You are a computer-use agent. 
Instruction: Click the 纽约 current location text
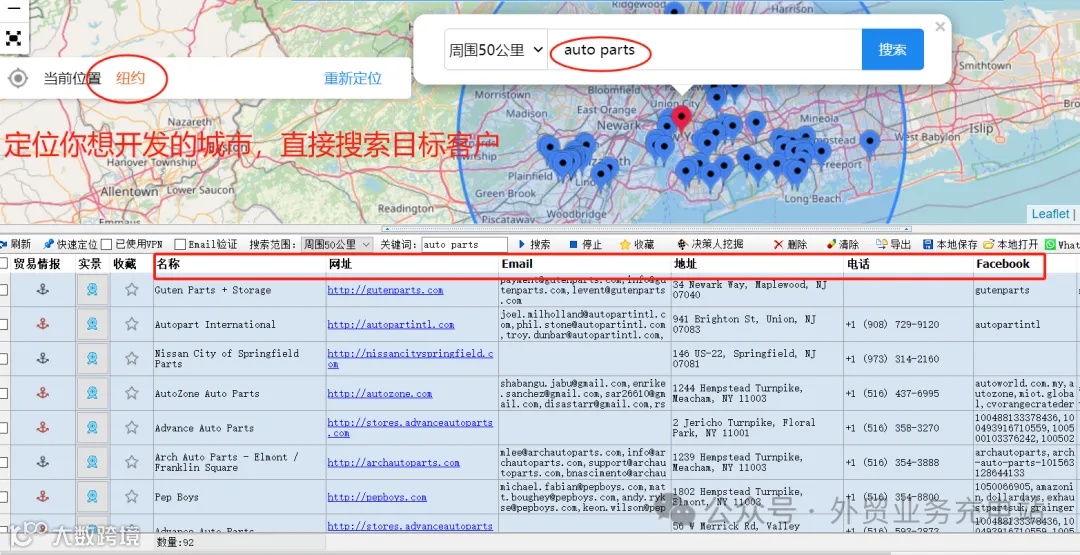point(130,78)
